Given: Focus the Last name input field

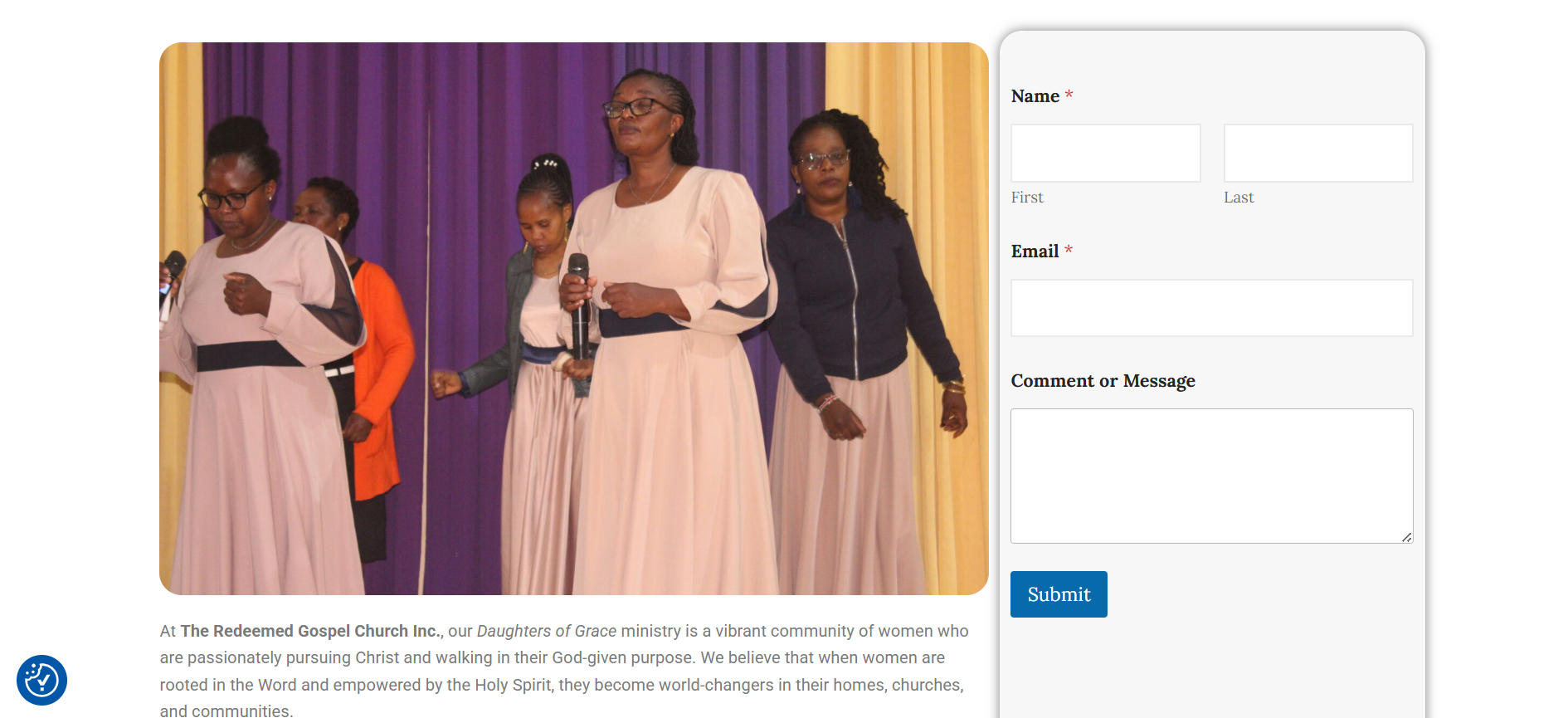Looking at the screenshot, I should tap(1318, 153).
